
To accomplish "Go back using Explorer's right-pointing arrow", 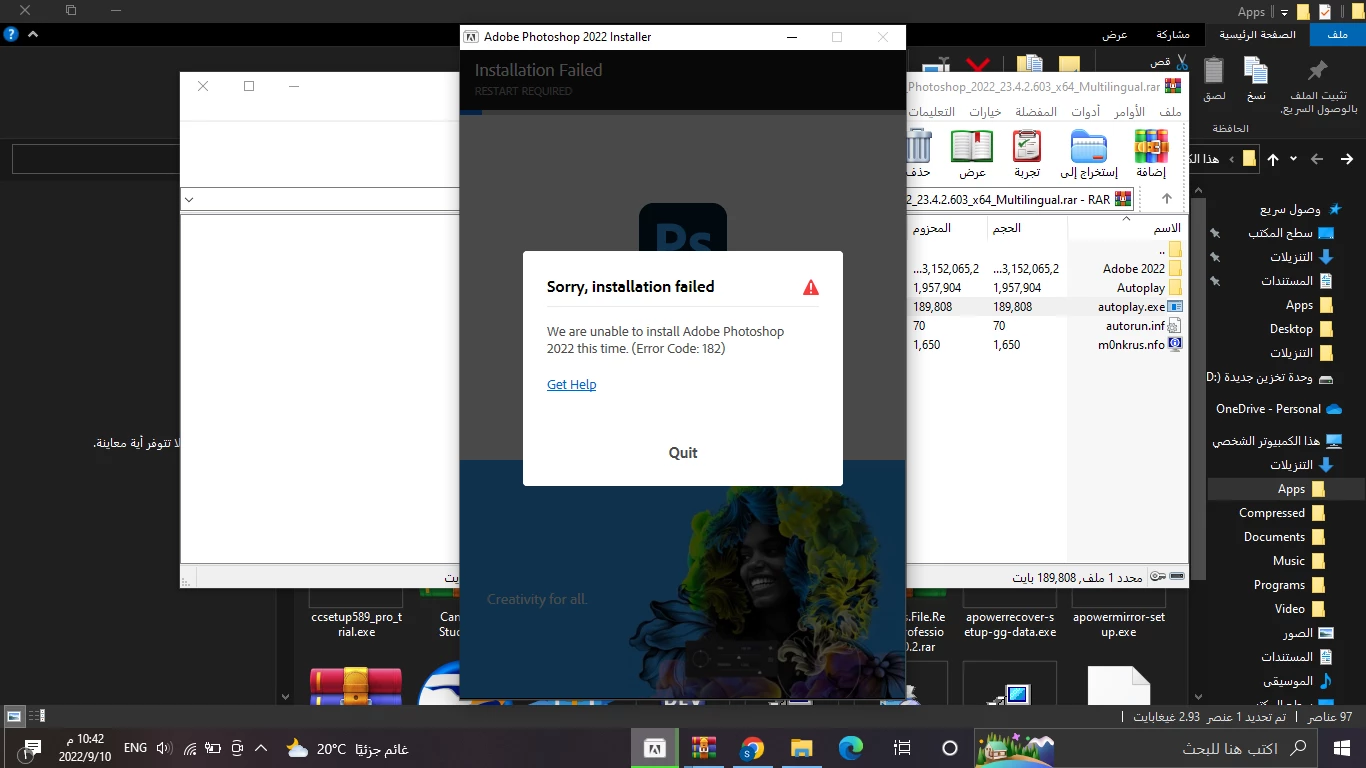I will coord(1347,159).
